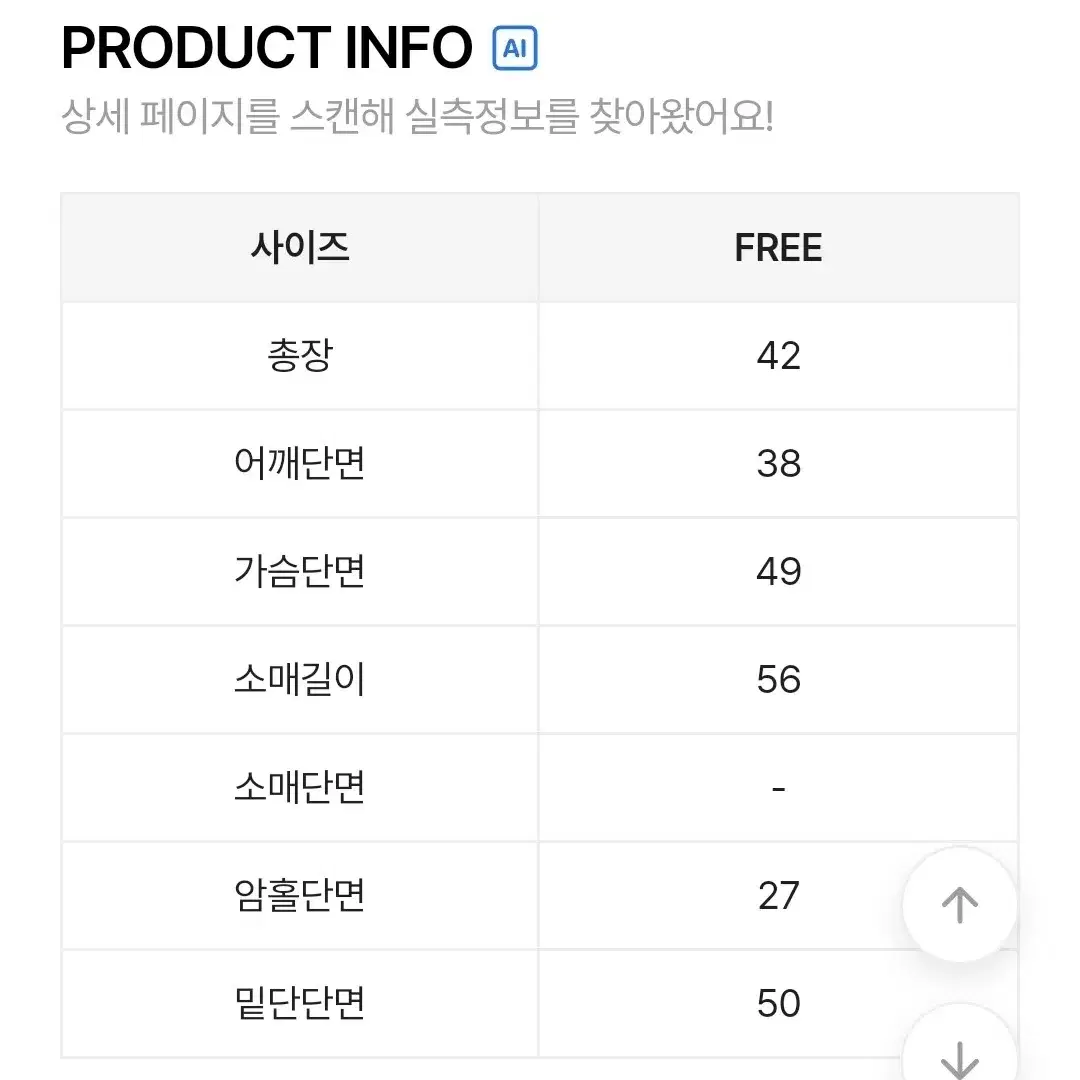Image resolution: width=1080 pixels, height=1080 pixels.
Task: Select the 소매길이 row label
Action: pyautogui.click(x=300, y=679)
